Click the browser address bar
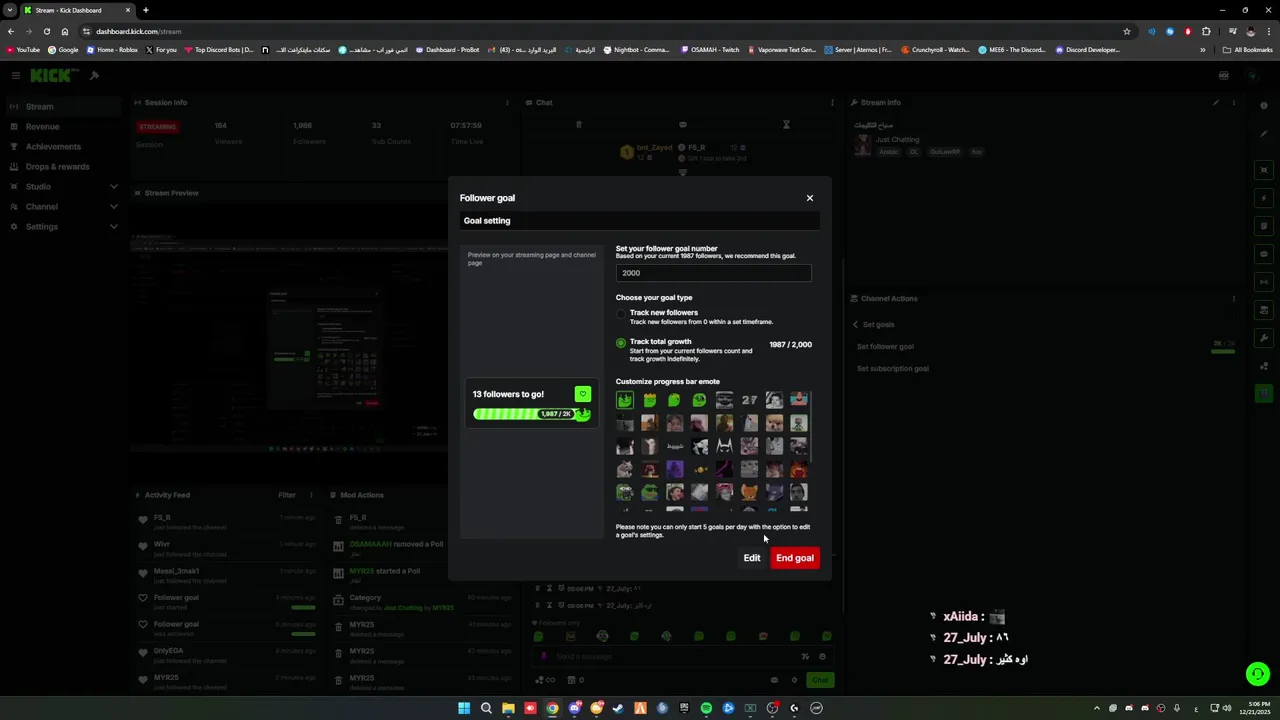This screenshot has height=720, width=1280. click(600, 31)
